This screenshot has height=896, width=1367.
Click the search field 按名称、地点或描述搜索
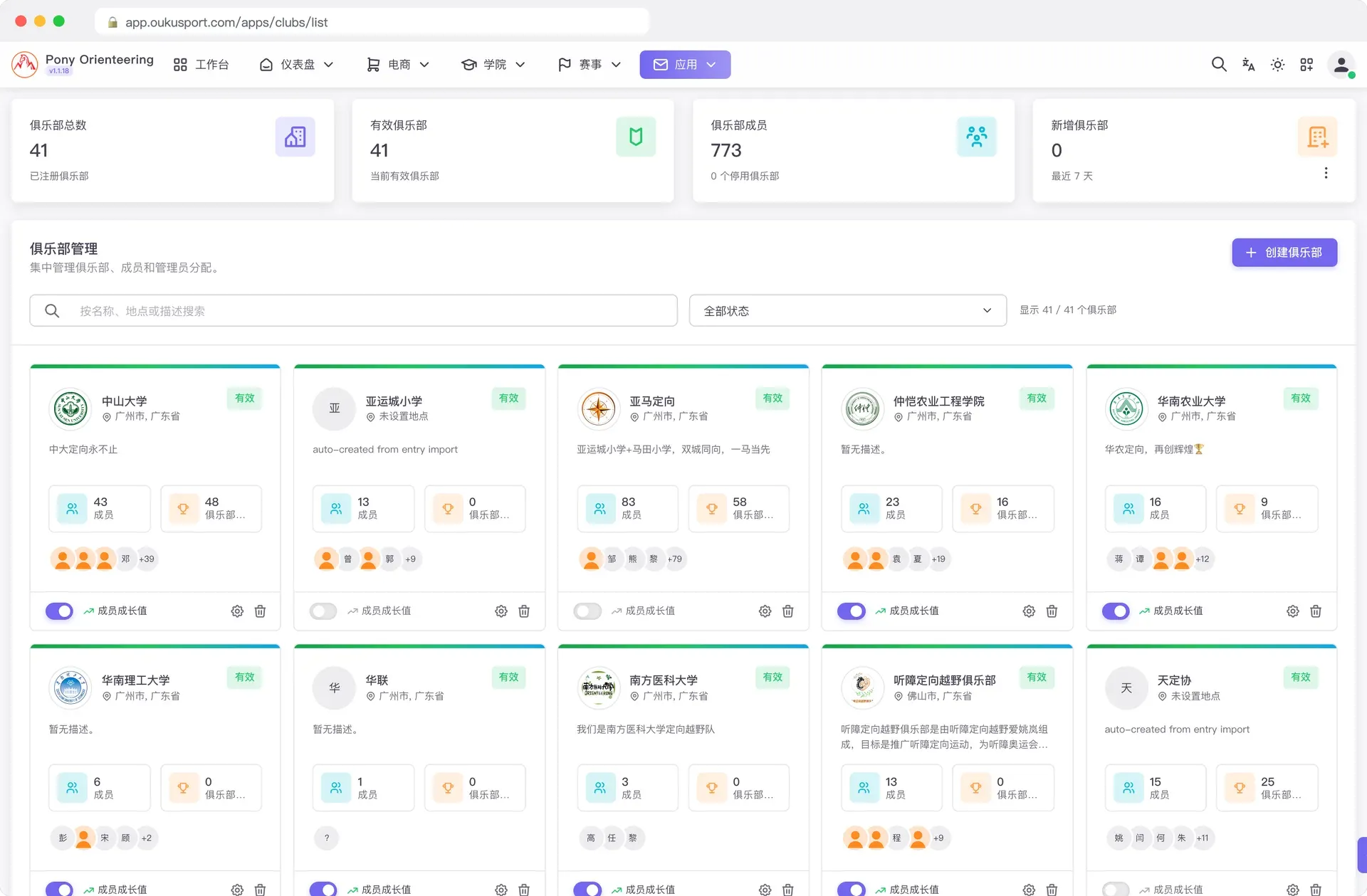(353, 310)
